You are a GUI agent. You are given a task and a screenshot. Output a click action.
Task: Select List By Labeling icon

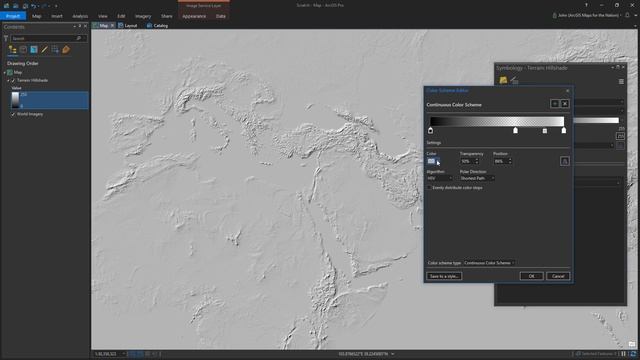pos(66,50)
